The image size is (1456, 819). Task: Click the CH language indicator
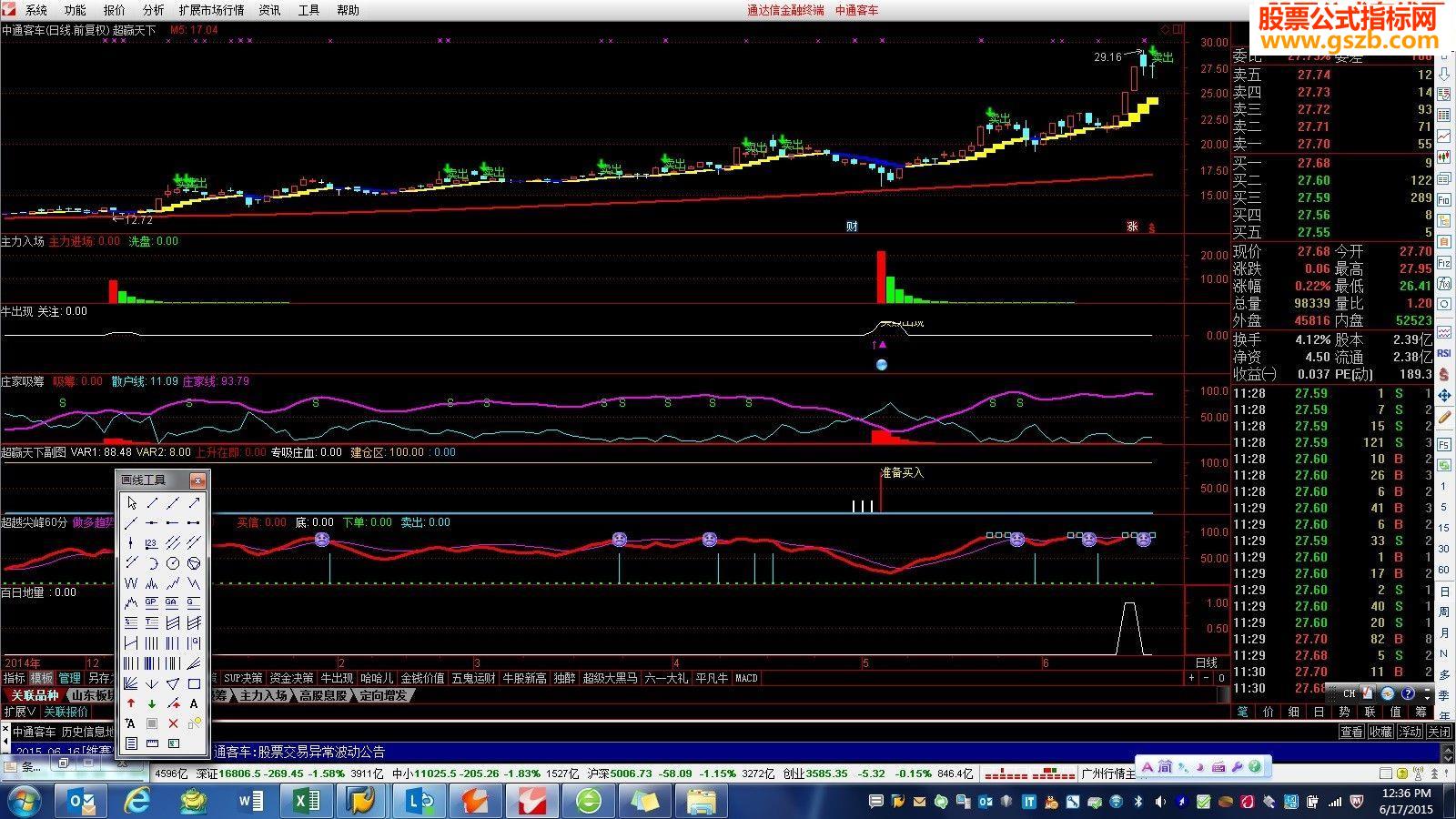pos(1349,693)
